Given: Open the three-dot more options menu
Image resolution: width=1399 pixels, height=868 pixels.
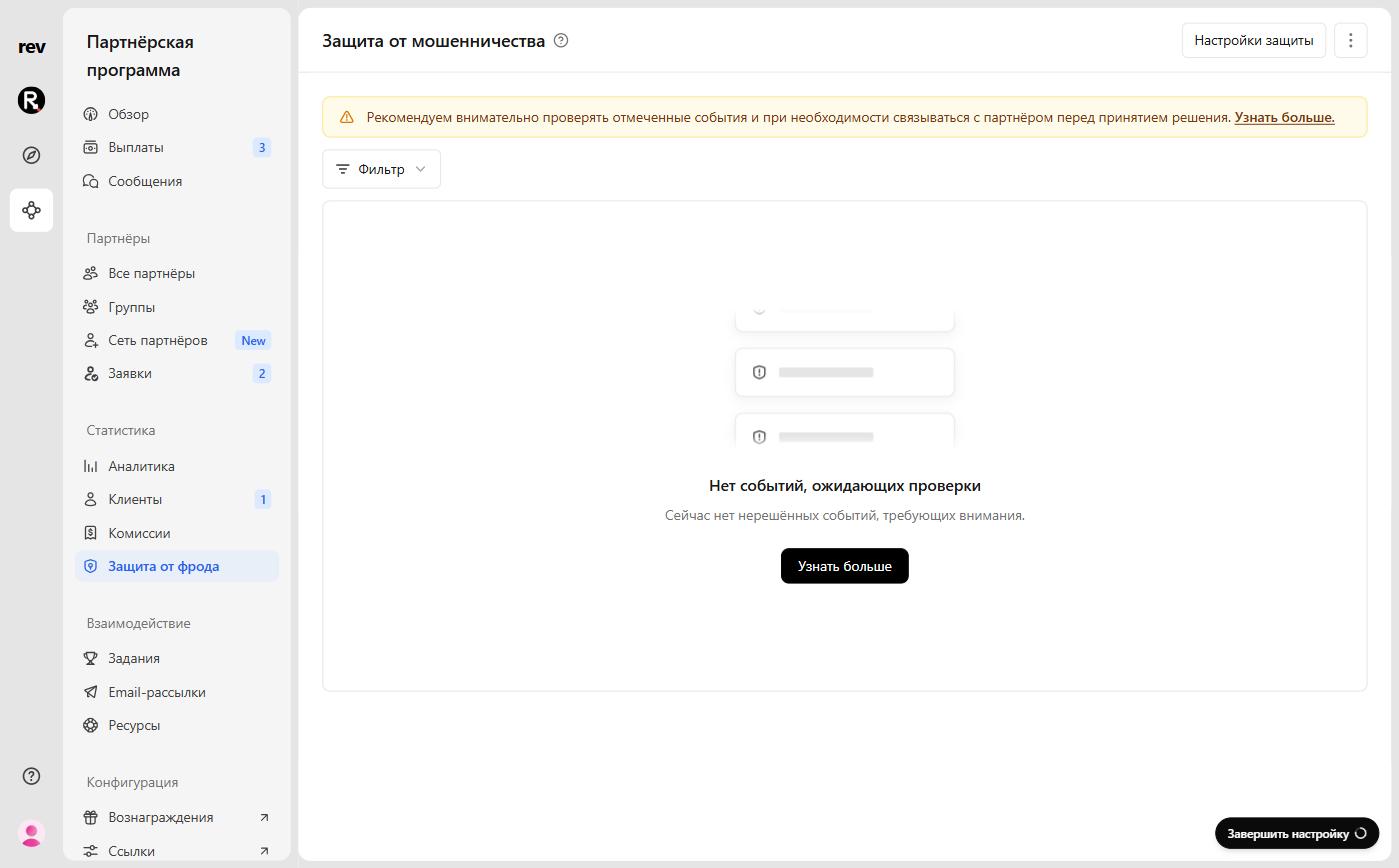Looking at the screenshot, I should 1350,40.
